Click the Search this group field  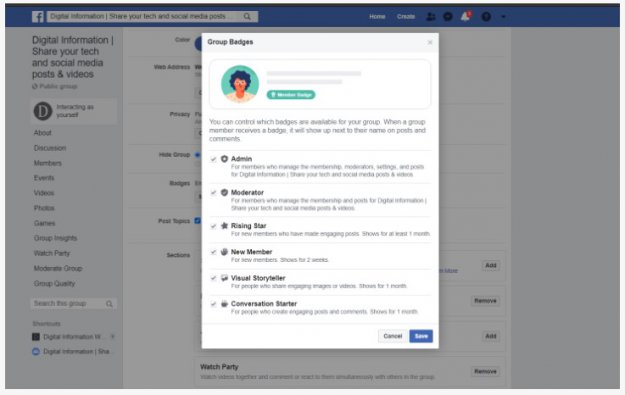(74, 304)
